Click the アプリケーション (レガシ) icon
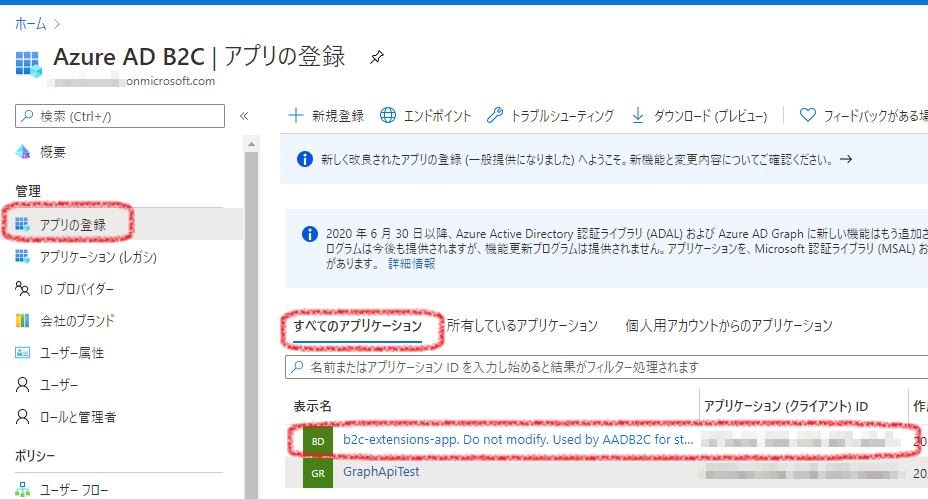 tap(22, 256)
